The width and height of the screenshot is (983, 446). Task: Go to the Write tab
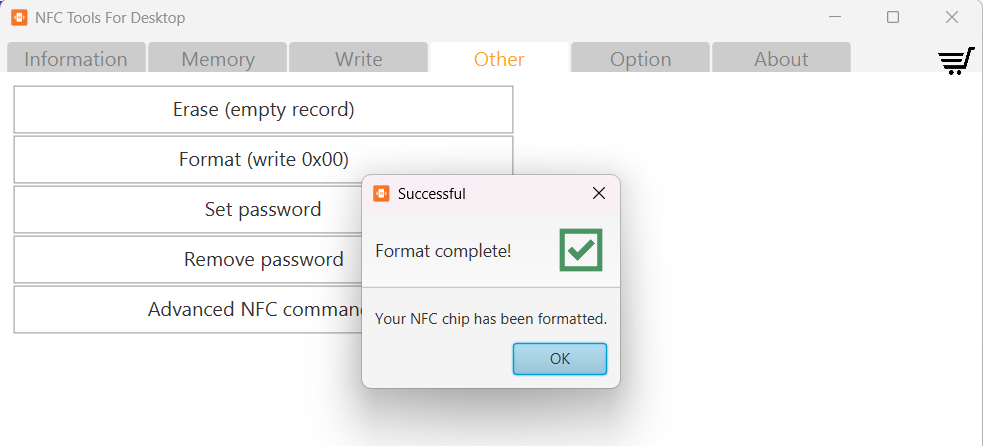(358, 59)
